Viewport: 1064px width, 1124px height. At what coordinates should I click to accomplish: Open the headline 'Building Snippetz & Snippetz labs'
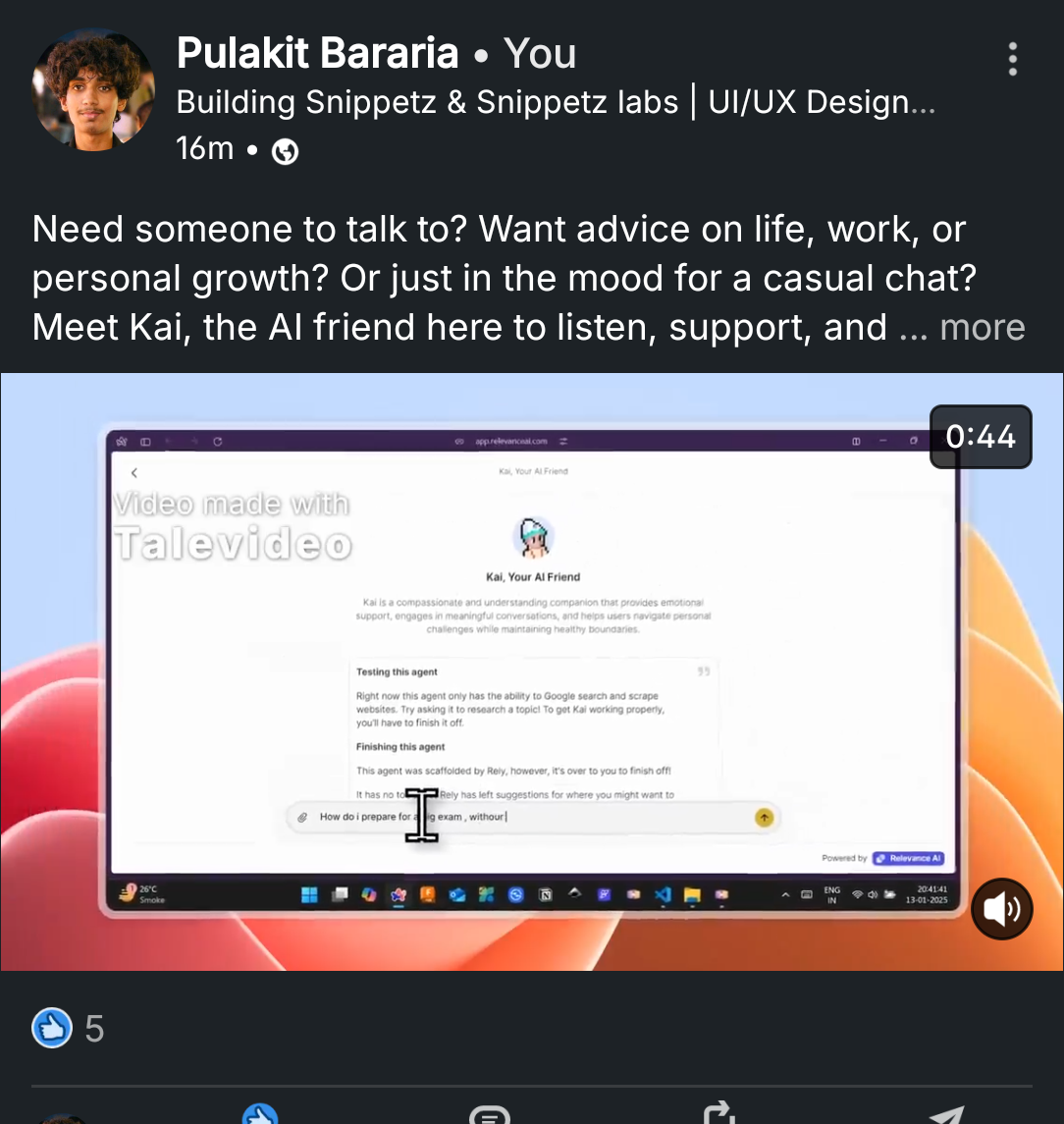[427, 102]
